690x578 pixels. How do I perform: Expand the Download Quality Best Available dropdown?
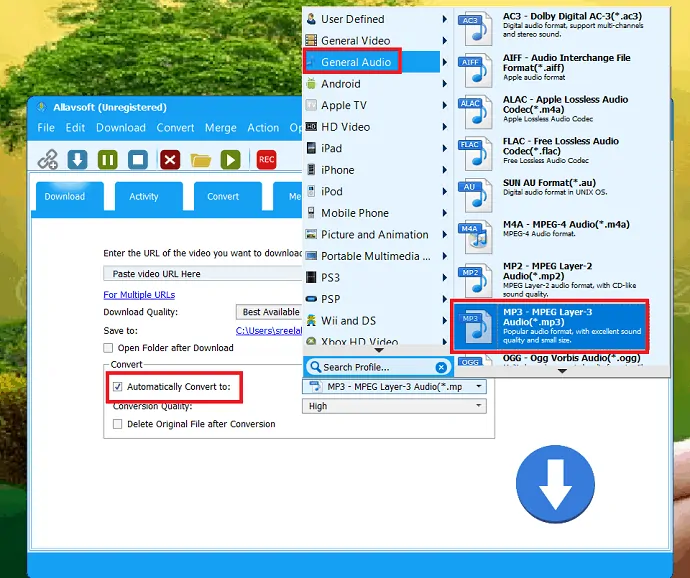point(269,312)
